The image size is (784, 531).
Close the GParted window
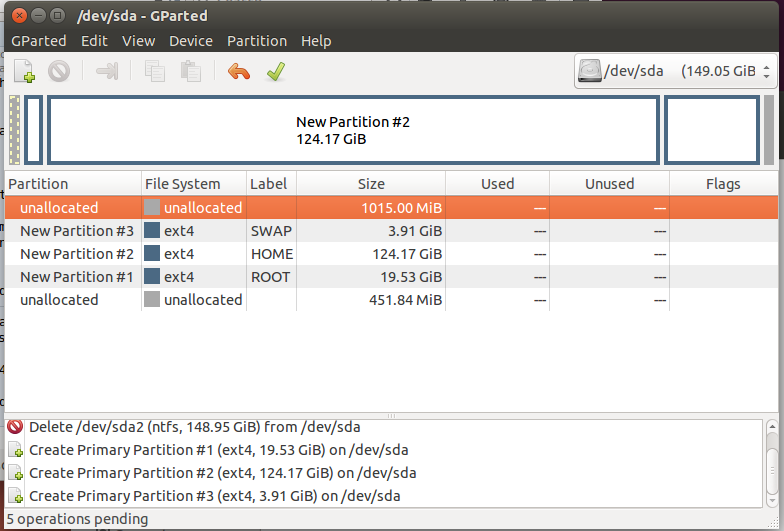(x=19, y=16)
